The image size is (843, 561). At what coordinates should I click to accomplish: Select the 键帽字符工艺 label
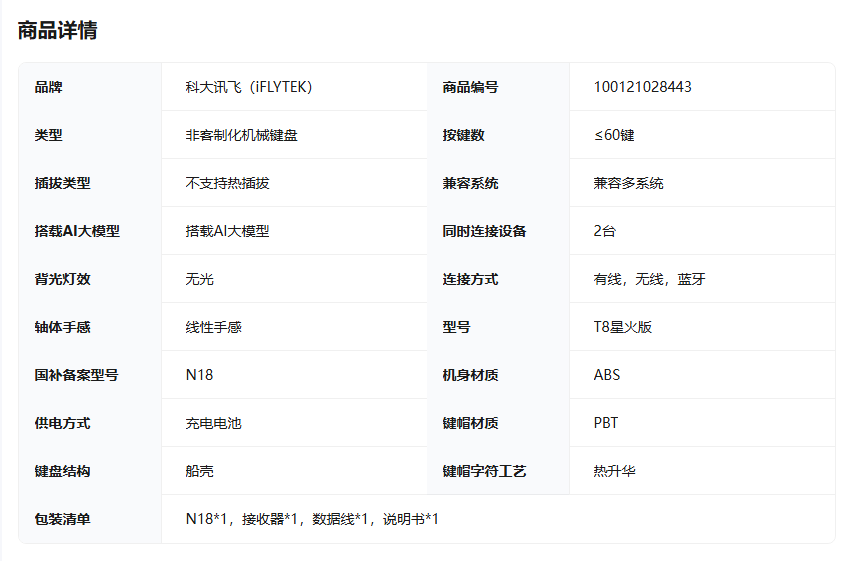pyautogui.click(x=484, y=471)
